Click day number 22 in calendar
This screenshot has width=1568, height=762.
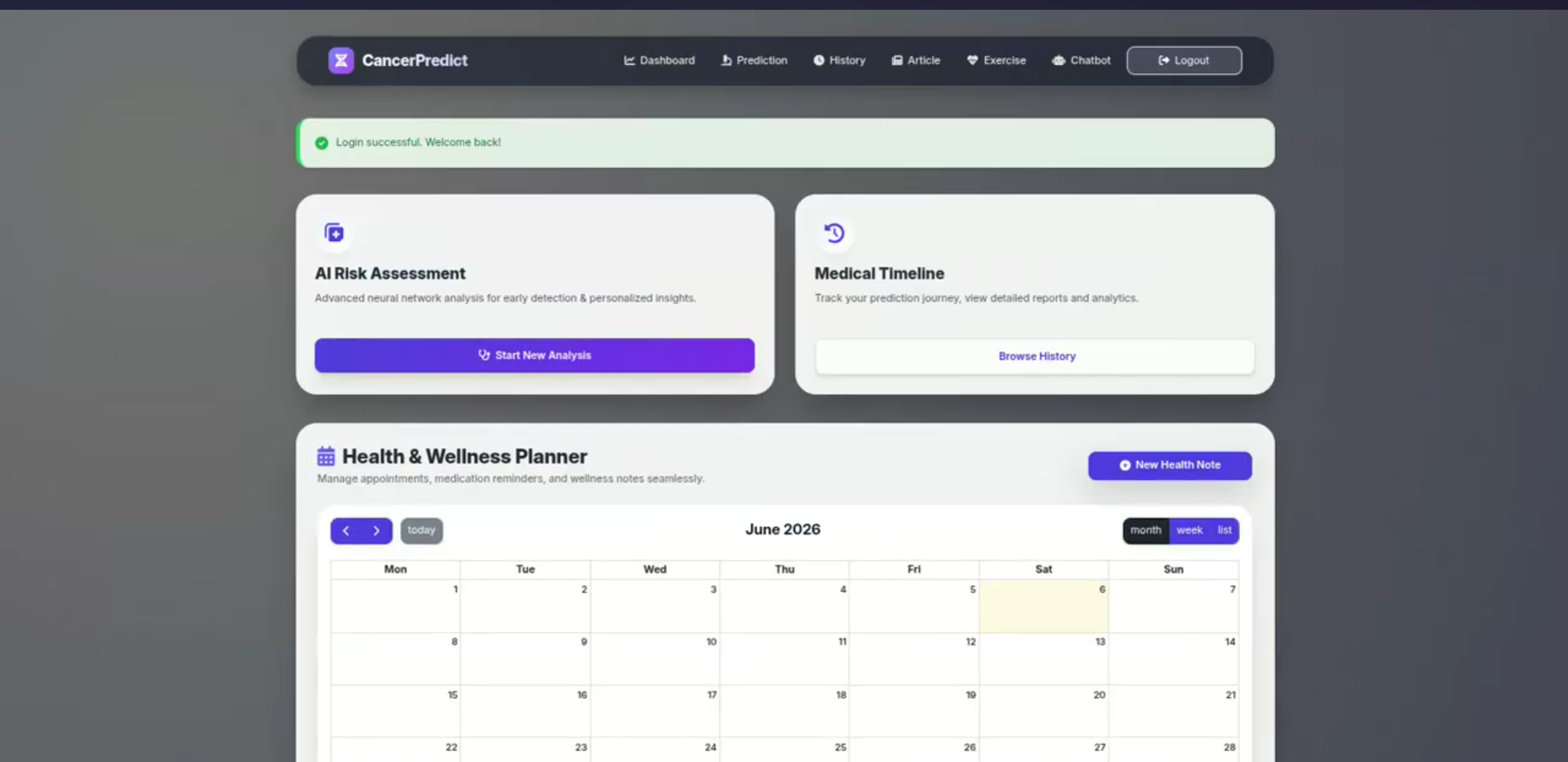451,747
